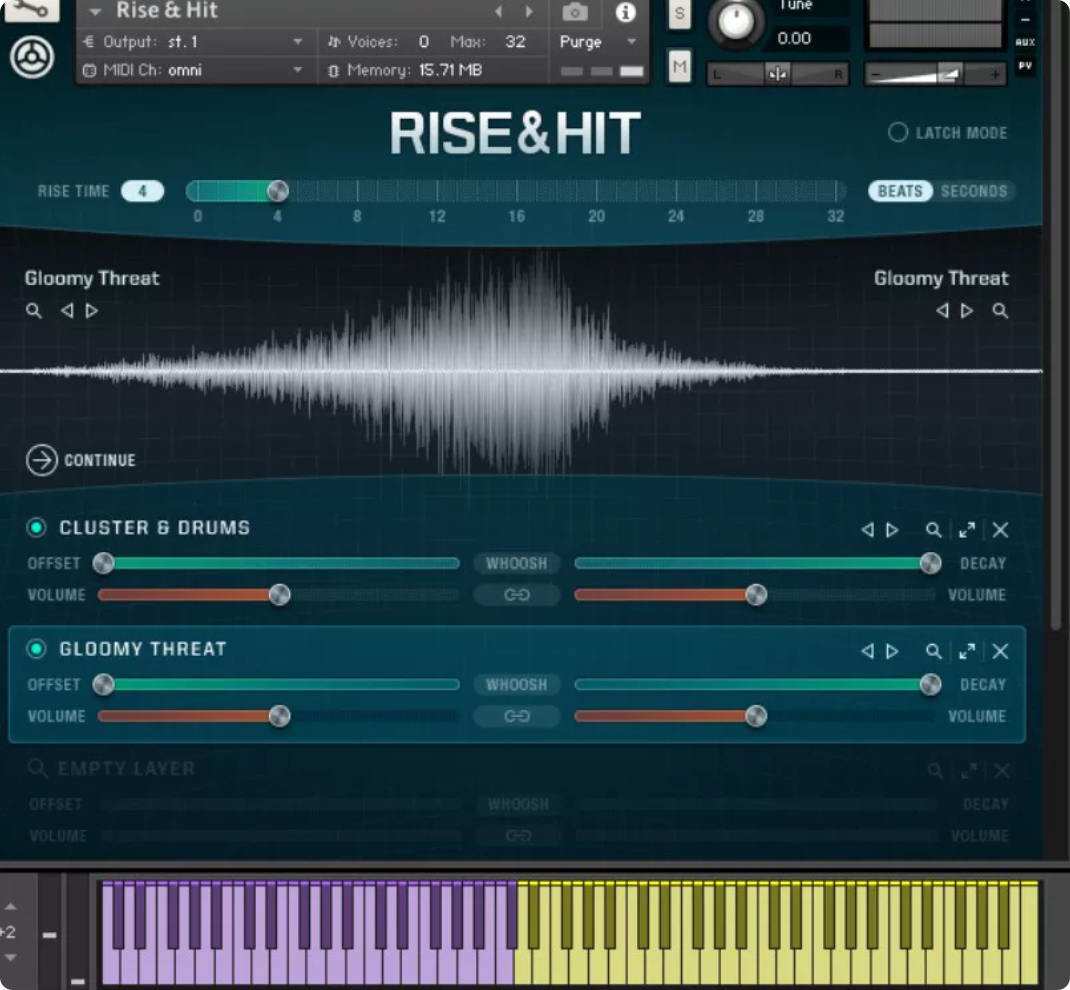Click Rise Time value 4 field
The height and width of the screenshot is (990, 1070).
[x=142, y=191]
